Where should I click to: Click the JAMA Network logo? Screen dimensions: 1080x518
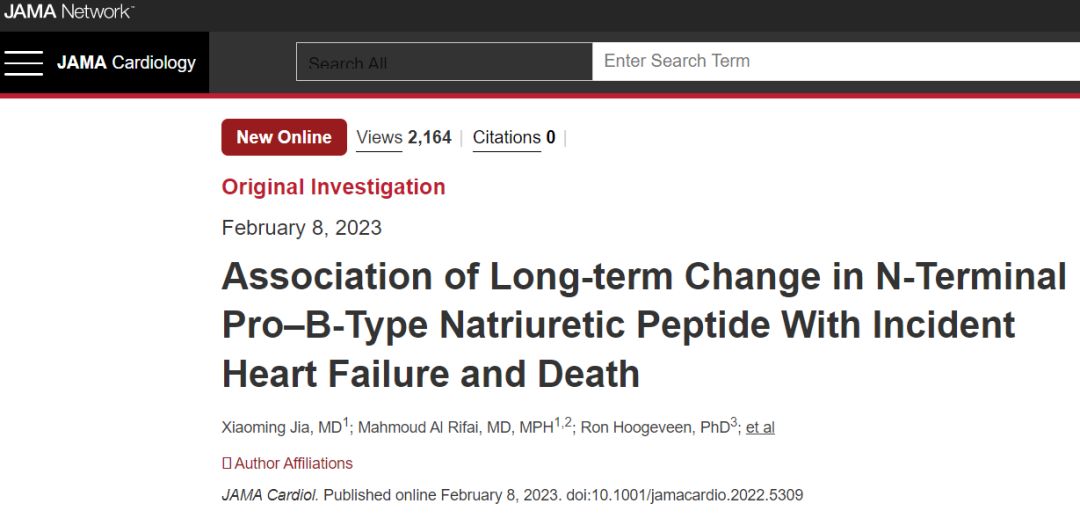69,11
